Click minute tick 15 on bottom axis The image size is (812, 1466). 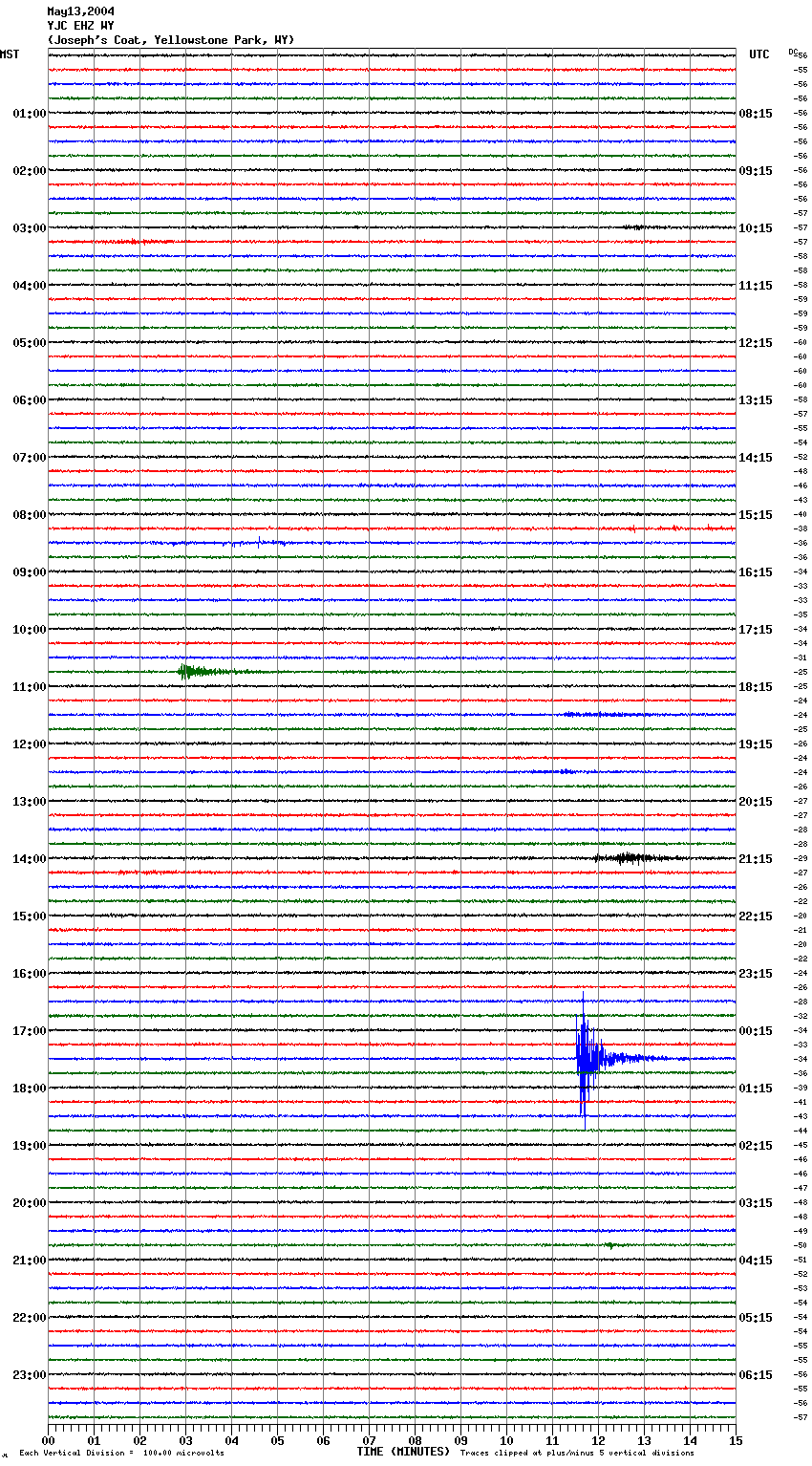point(736,1440)
